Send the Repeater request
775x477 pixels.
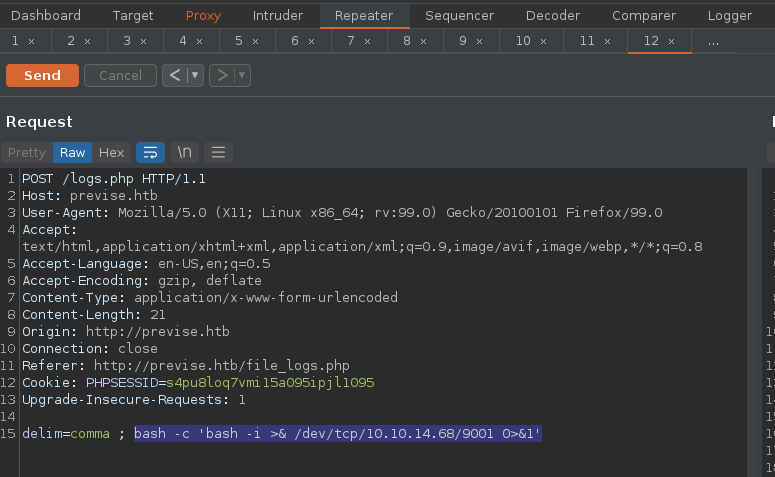pos(43,76)
